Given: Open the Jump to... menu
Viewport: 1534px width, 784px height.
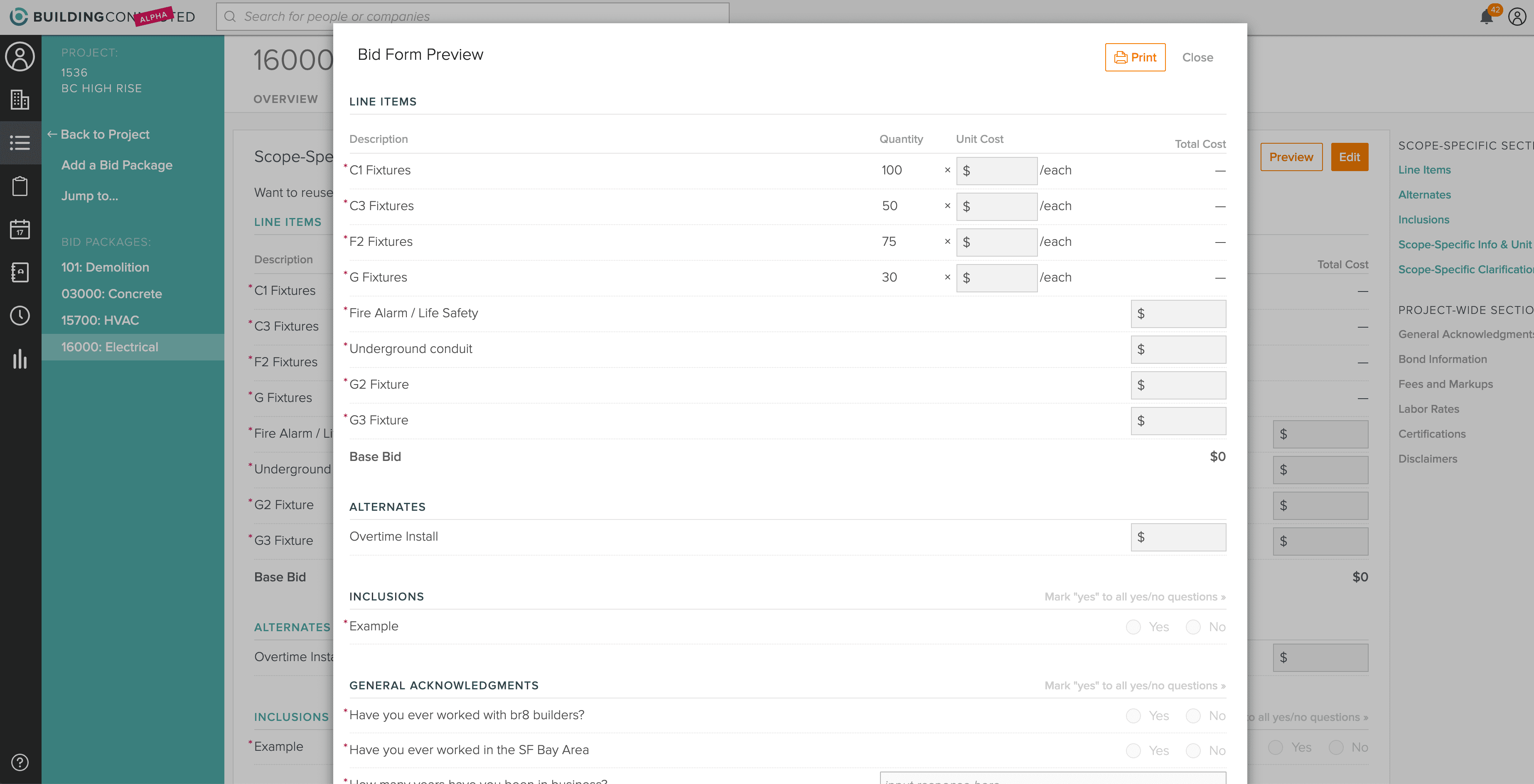Looking at the screenshot, I should 89,196.
